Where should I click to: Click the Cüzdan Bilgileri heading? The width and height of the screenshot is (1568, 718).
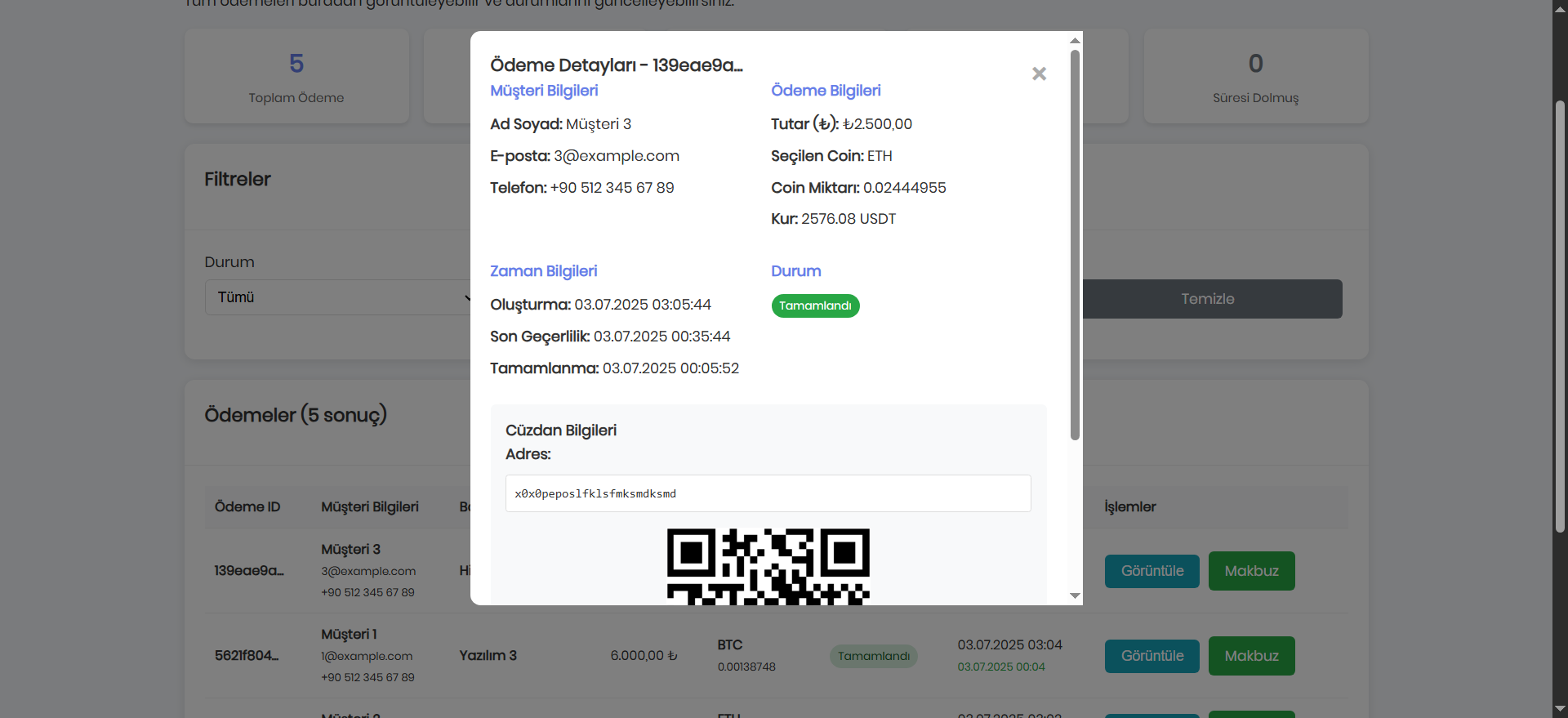click(x=561, y=430)
